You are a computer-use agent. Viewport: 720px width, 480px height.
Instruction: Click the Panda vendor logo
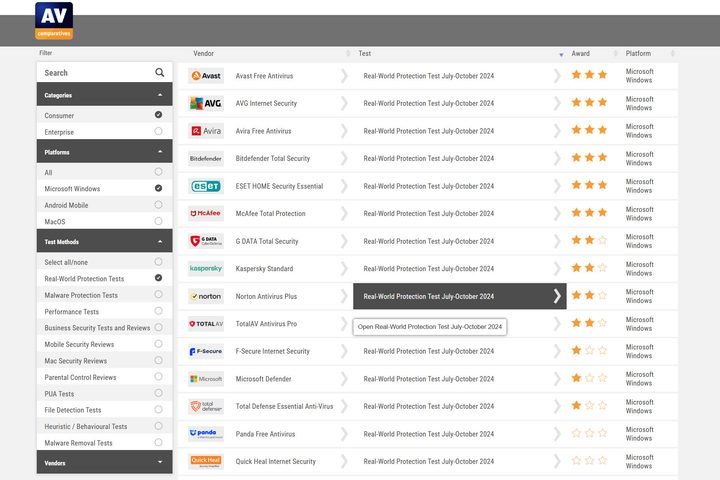206,434
